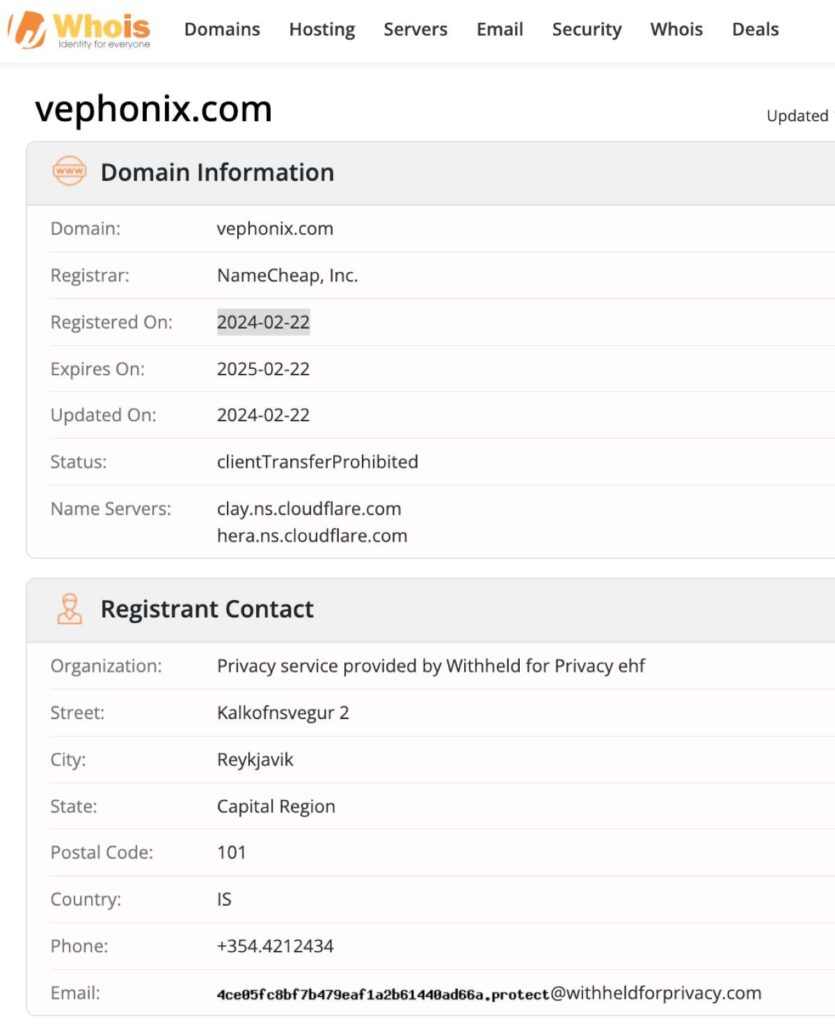The width and height of the screenshot is (835, 1024).
Task: Open the Servers menu item
Action: coord(415,29)
